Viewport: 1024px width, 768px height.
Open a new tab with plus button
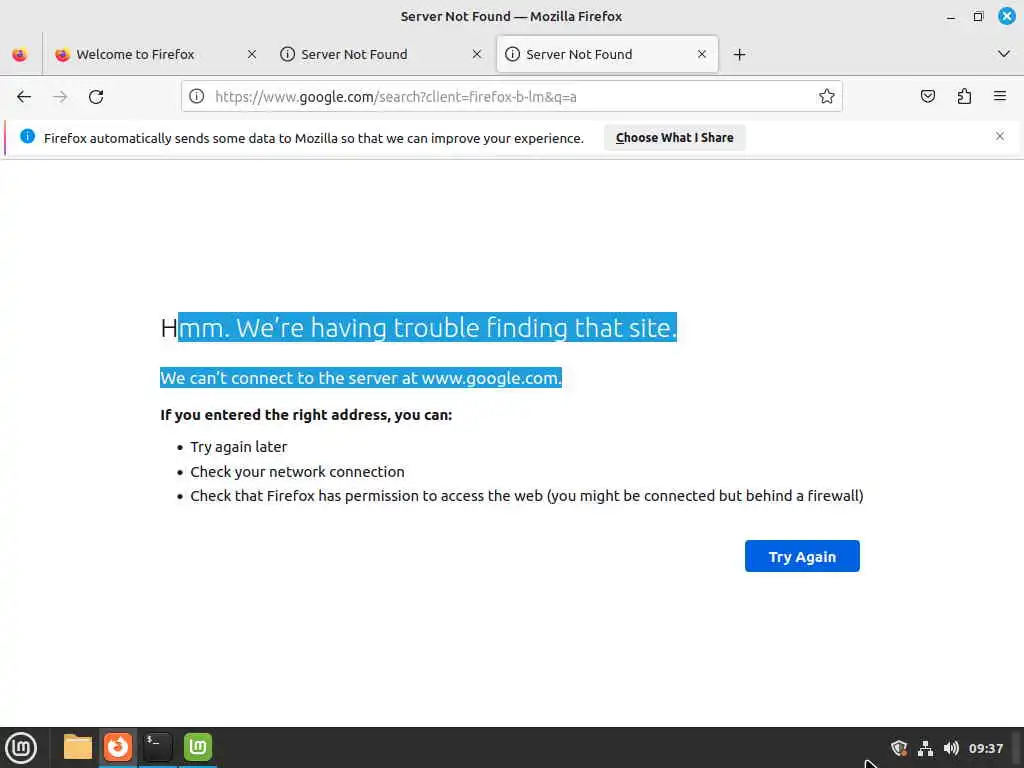[739, 54]
